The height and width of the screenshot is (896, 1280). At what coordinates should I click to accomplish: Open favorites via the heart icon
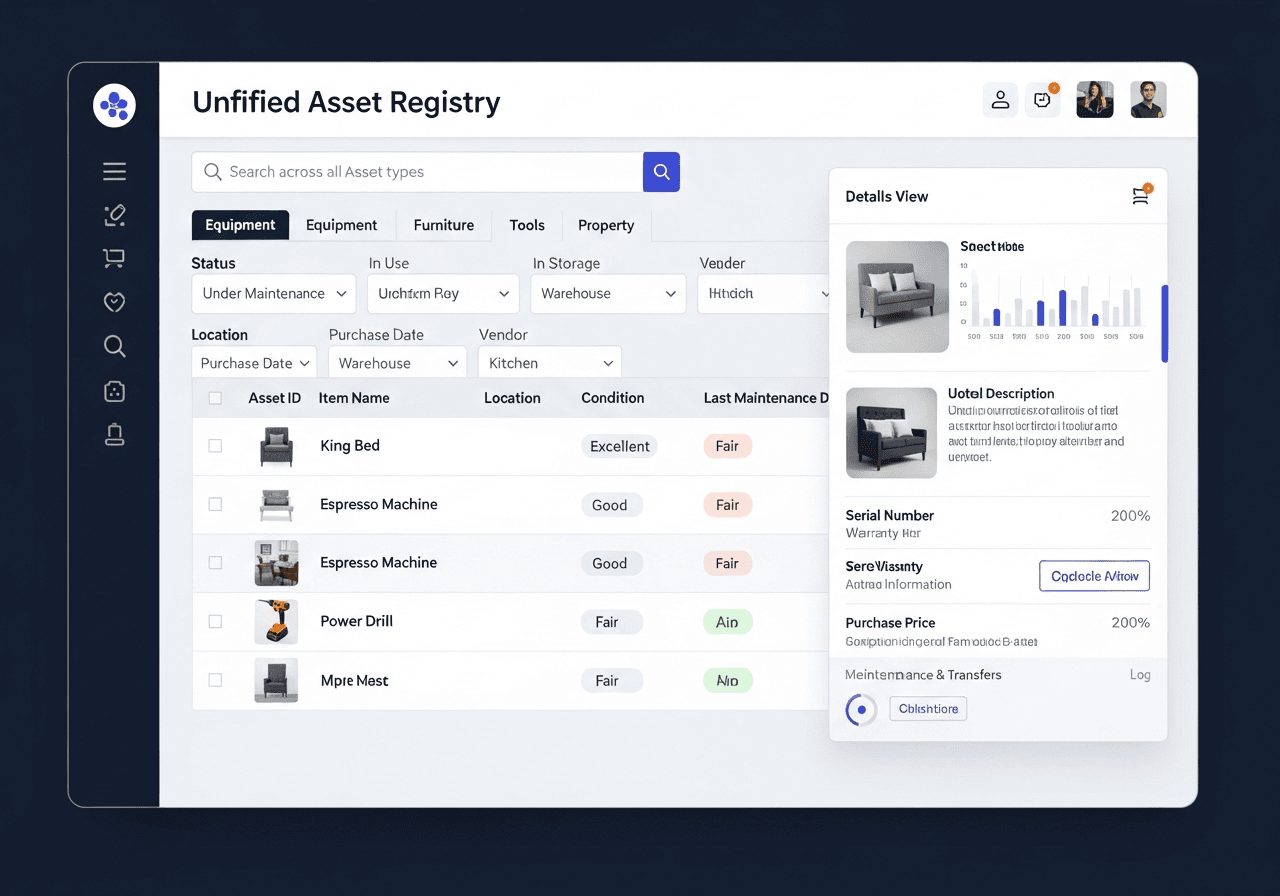pyautogui.click(x=114, y=301)
